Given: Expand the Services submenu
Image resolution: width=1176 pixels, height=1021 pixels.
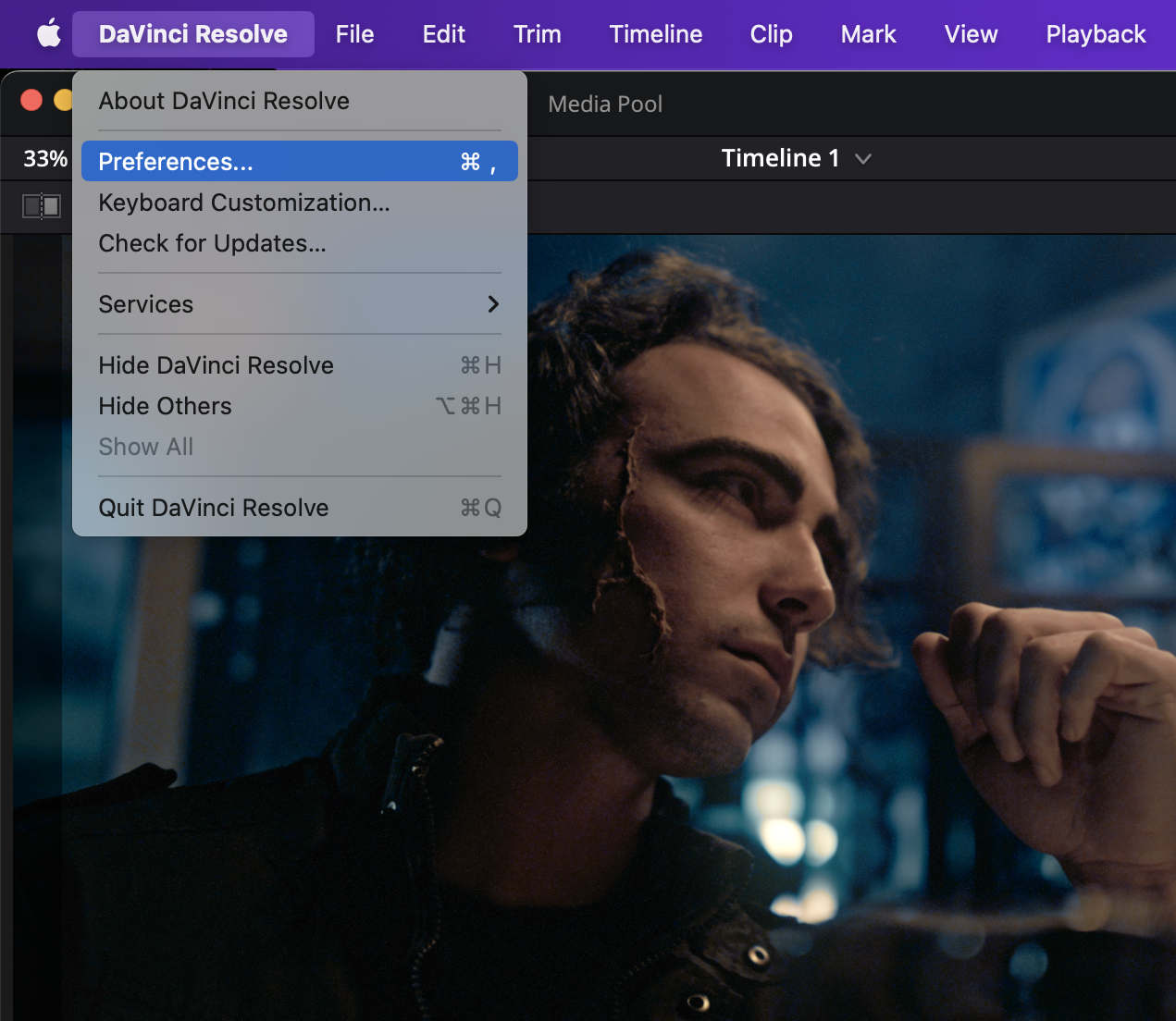Looking at the screenshot, I should click(x=300, y=304).
